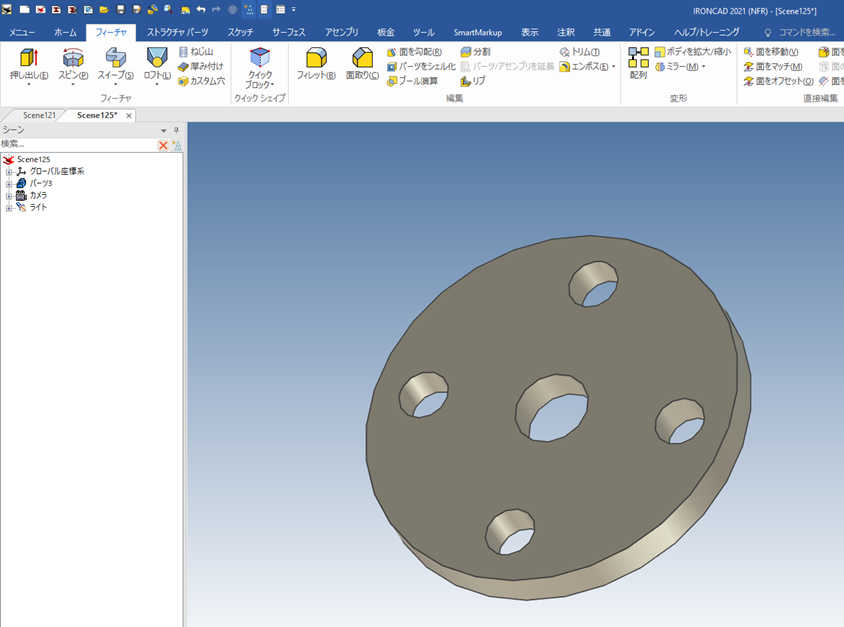The height and width of the screenshot is (627, 844).
Task: Switch to the Scene121 document tab
Action: click(x=39, y=116)
